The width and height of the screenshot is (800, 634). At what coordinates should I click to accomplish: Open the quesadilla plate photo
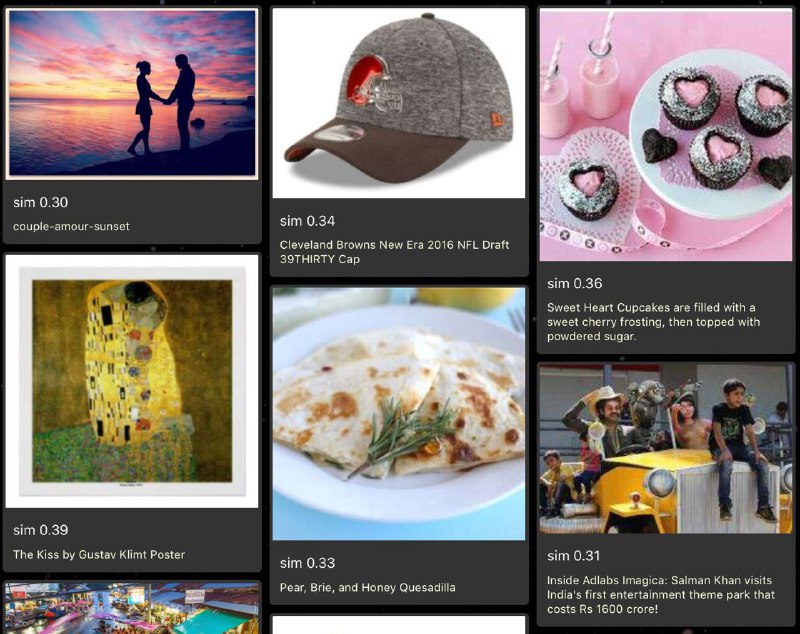coord(398,414)
